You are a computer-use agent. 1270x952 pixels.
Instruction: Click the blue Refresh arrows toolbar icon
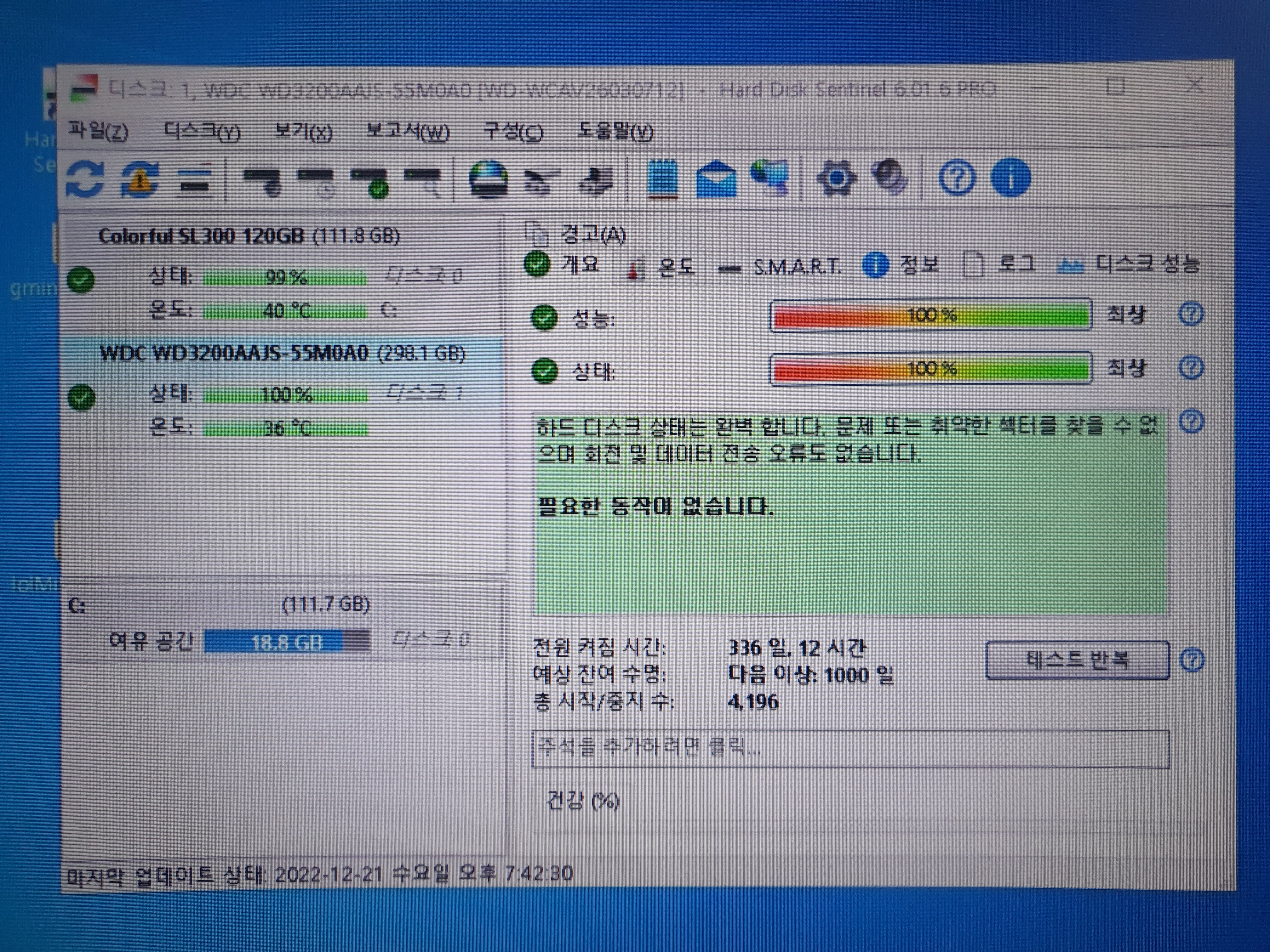click(x=85, y=179)
